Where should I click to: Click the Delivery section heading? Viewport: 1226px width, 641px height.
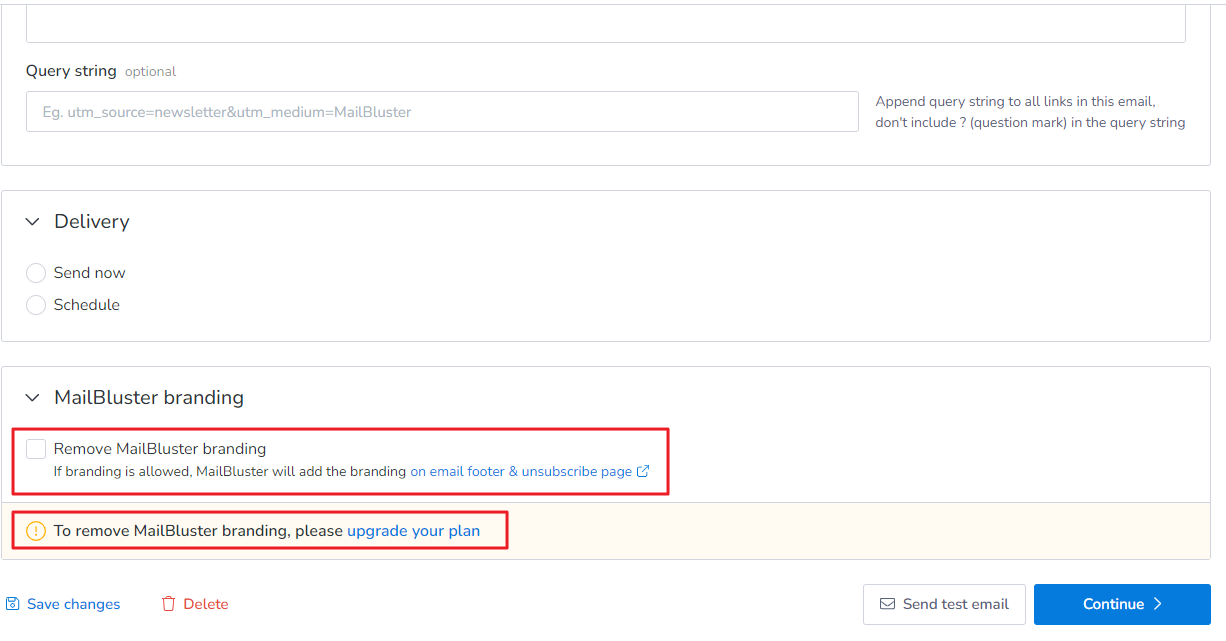click(x=92, y=222)
